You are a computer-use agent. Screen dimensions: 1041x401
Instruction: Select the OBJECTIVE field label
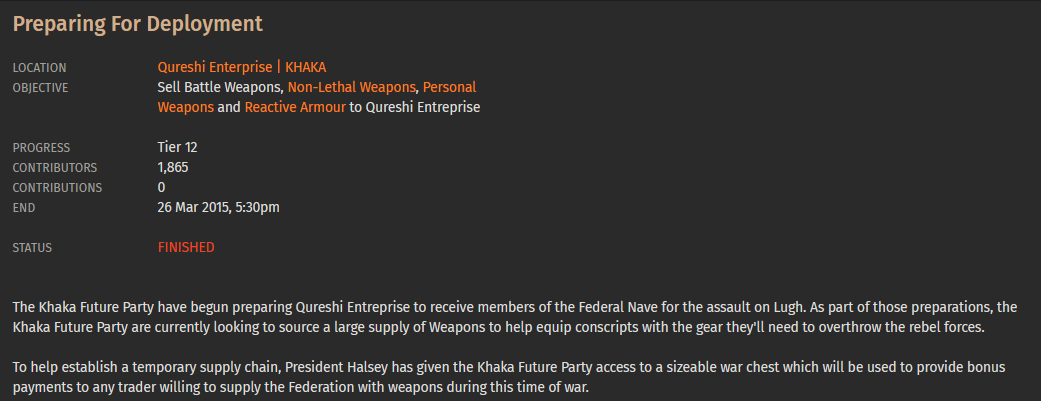coord(40,88)
